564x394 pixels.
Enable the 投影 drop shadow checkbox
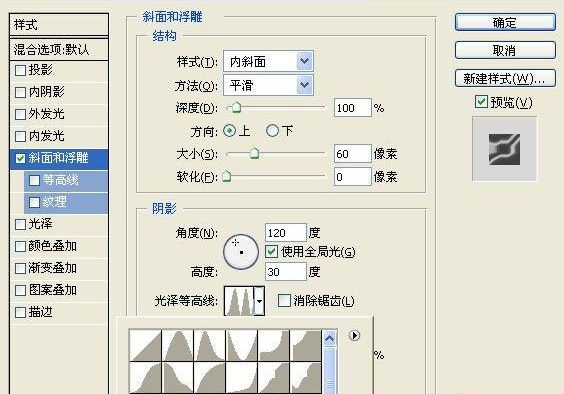point(21,70)
